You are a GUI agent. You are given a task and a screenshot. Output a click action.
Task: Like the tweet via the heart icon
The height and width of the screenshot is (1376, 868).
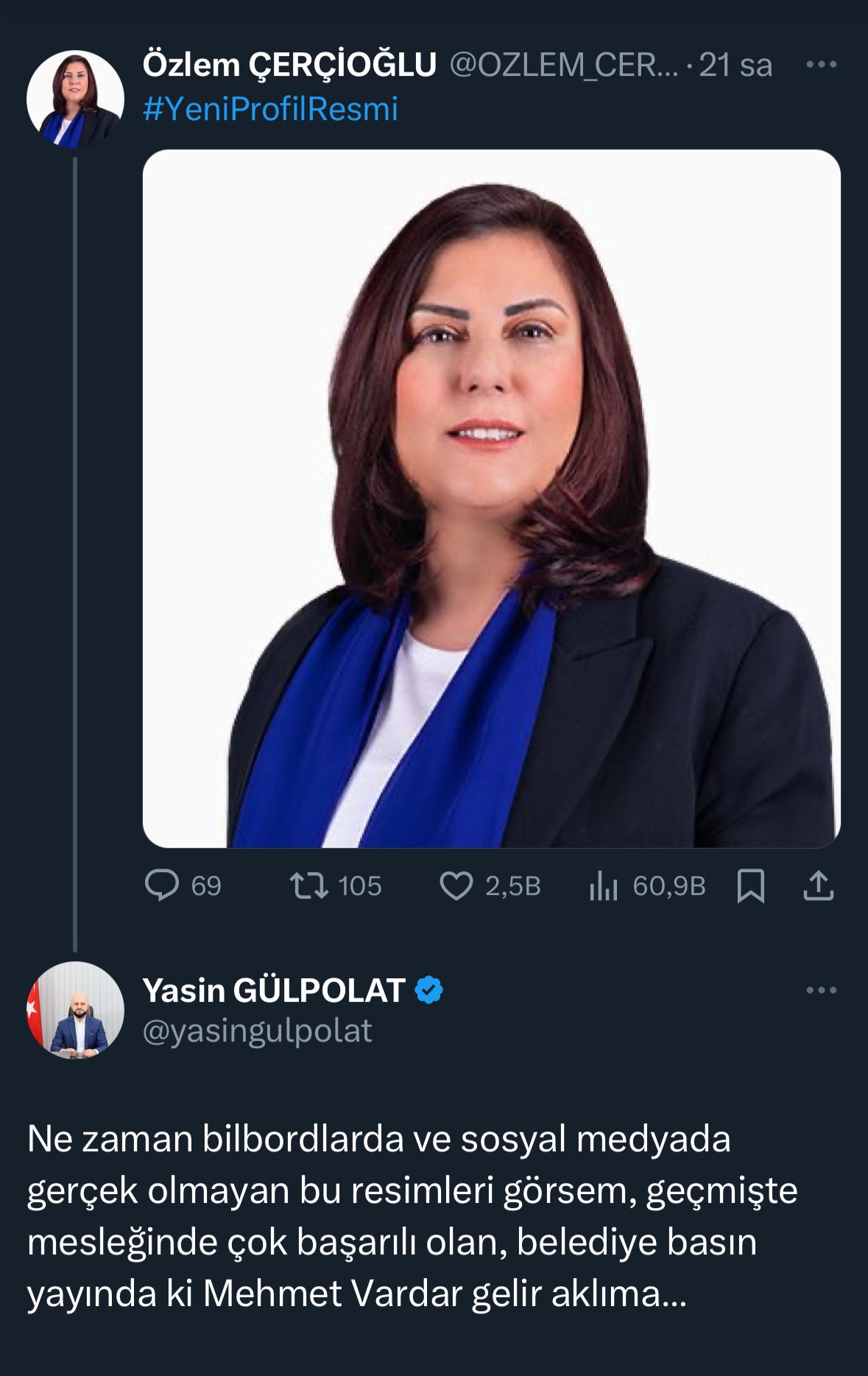[460, 888]
